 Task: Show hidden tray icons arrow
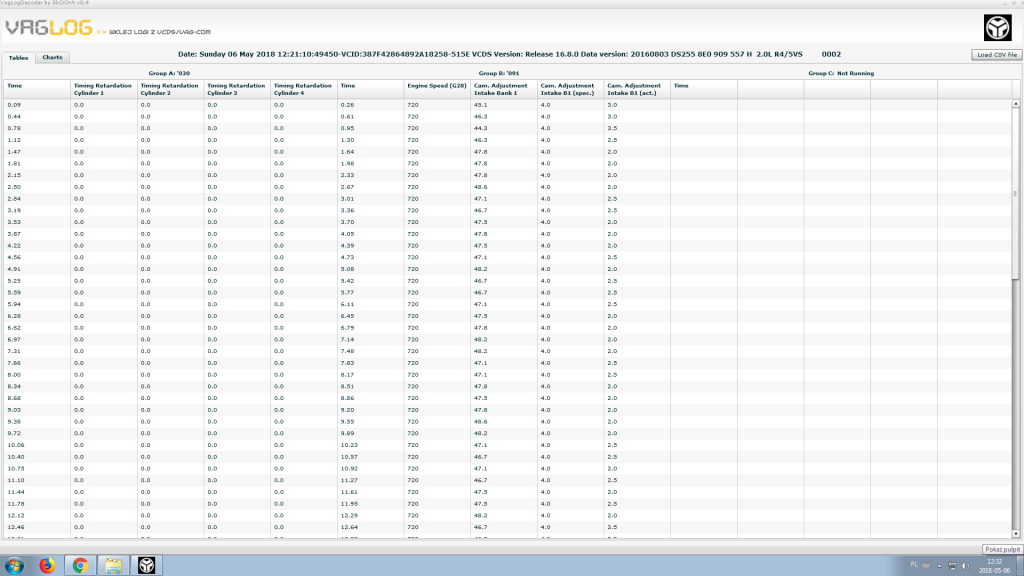tap(939, 566)
